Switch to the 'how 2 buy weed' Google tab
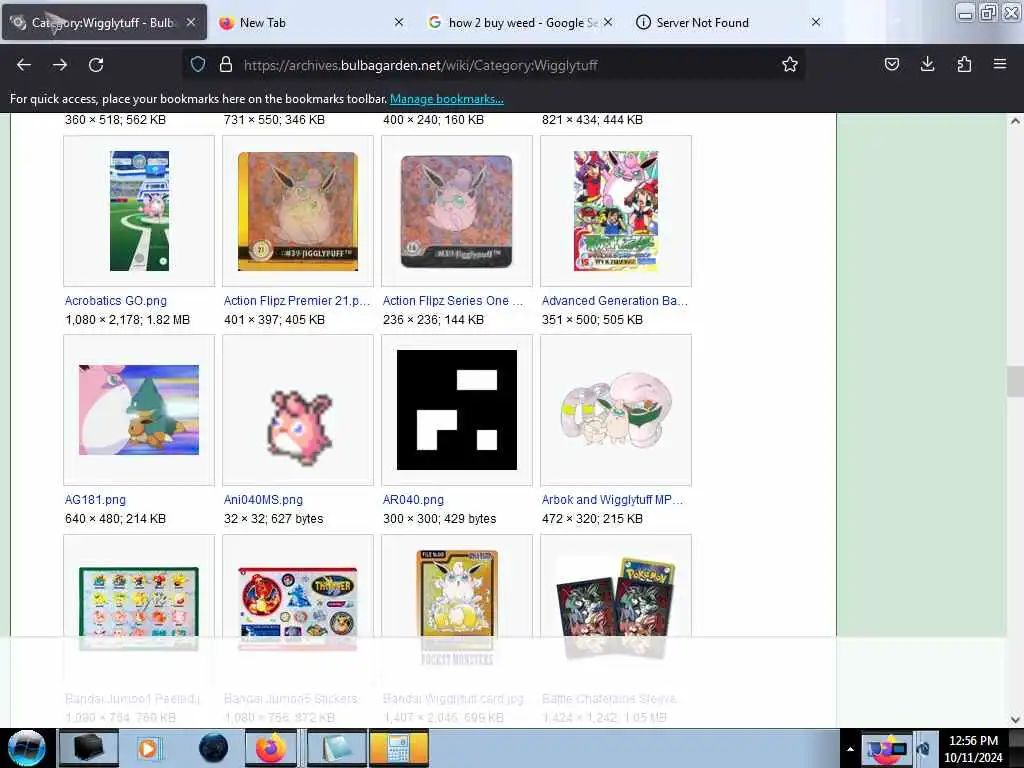 520,22
